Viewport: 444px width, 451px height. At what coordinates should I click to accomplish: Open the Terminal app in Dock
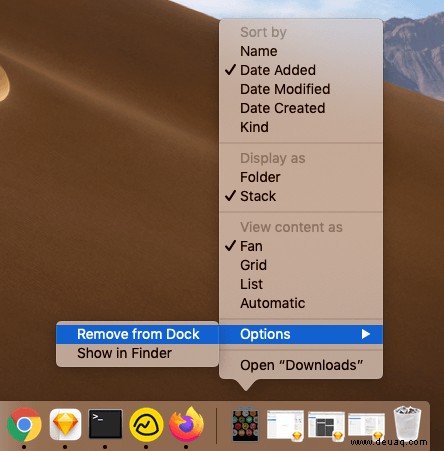[x=105, y=424]
